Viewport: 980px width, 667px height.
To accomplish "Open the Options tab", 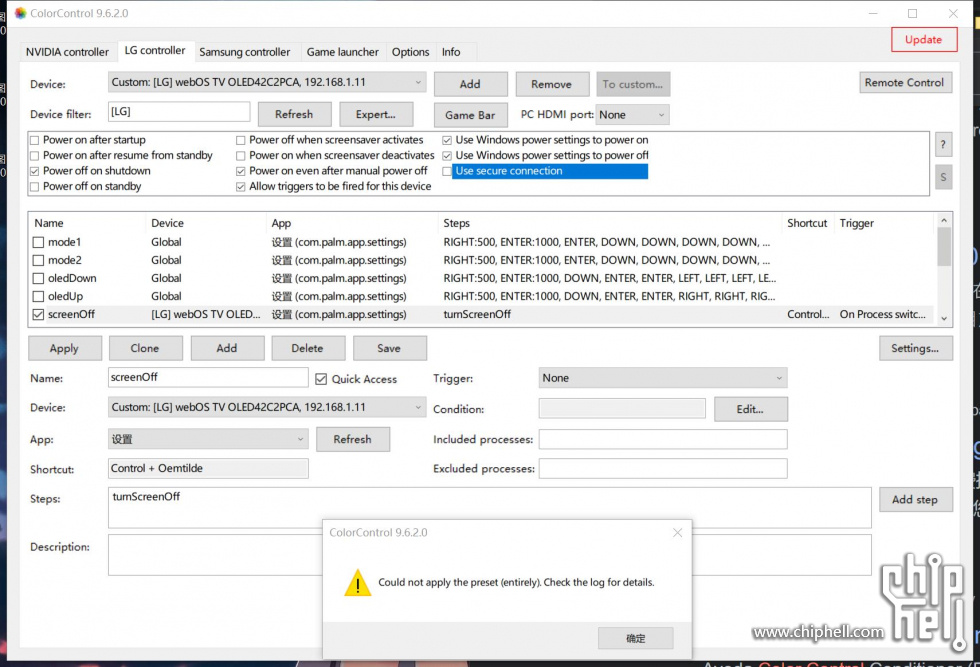I will (x=411, y=52).
